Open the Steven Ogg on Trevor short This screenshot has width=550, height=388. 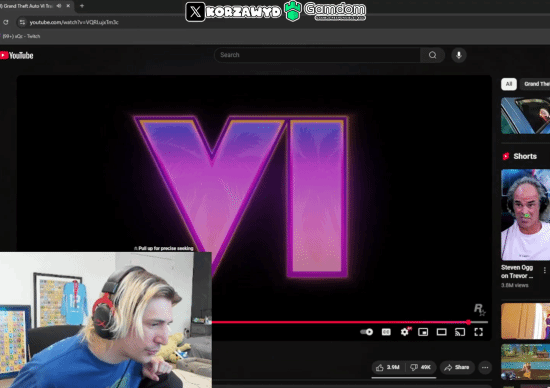coord(525,215)
